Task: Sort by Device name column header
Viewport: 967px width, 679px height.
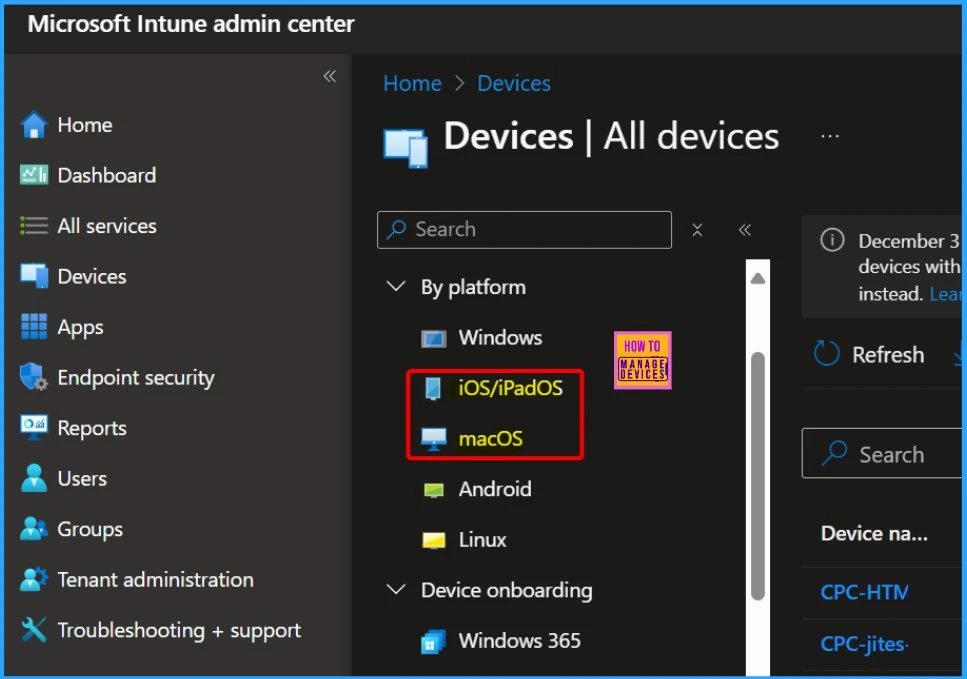Action: pyautogui.click(x=874, y=533)
